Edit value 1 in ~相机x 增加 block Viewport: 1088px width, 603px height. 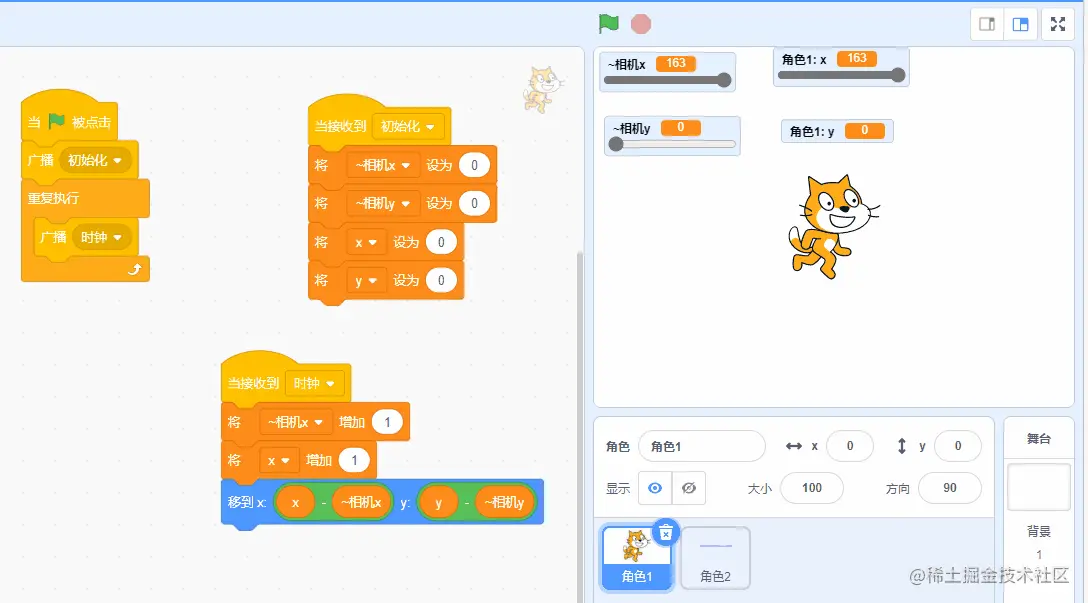coord(387,422)
